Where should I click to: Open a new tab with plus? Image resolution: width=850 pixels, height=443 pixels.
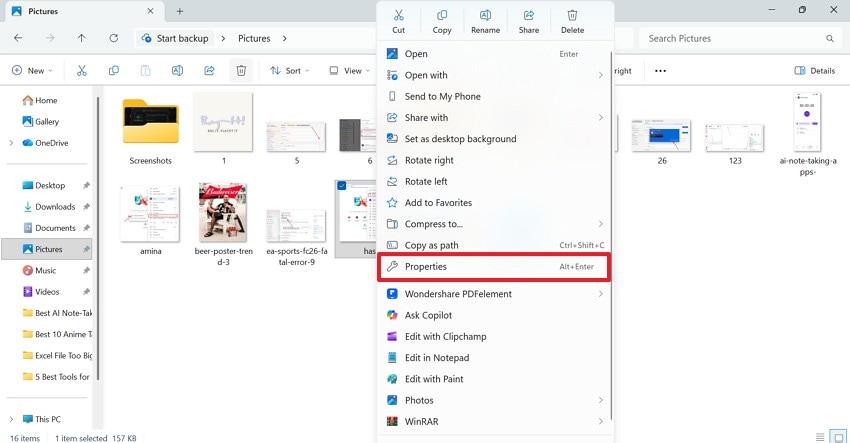(179, 11)
